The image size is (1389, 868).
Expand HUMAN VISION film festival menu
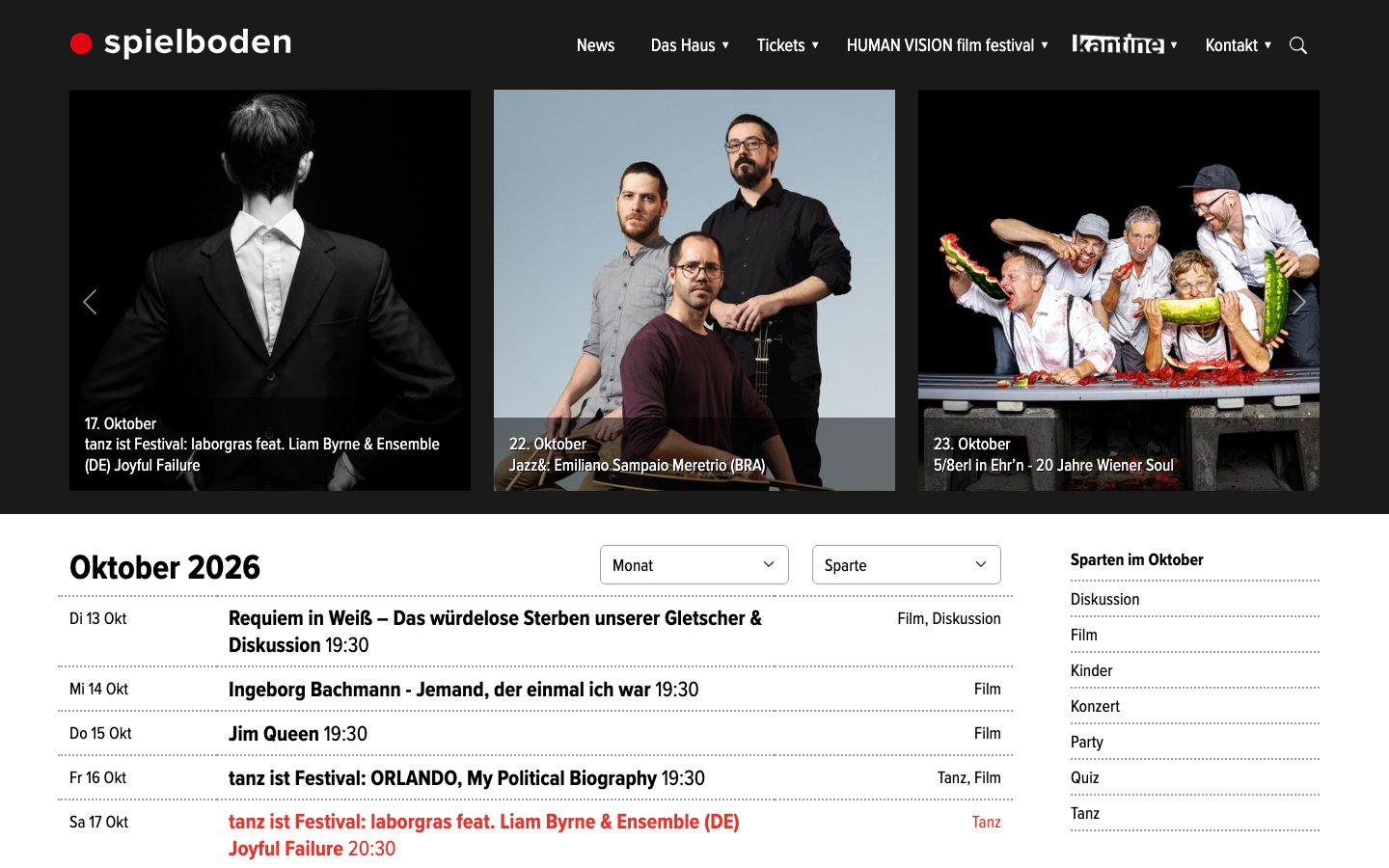[x=947, y=45]
